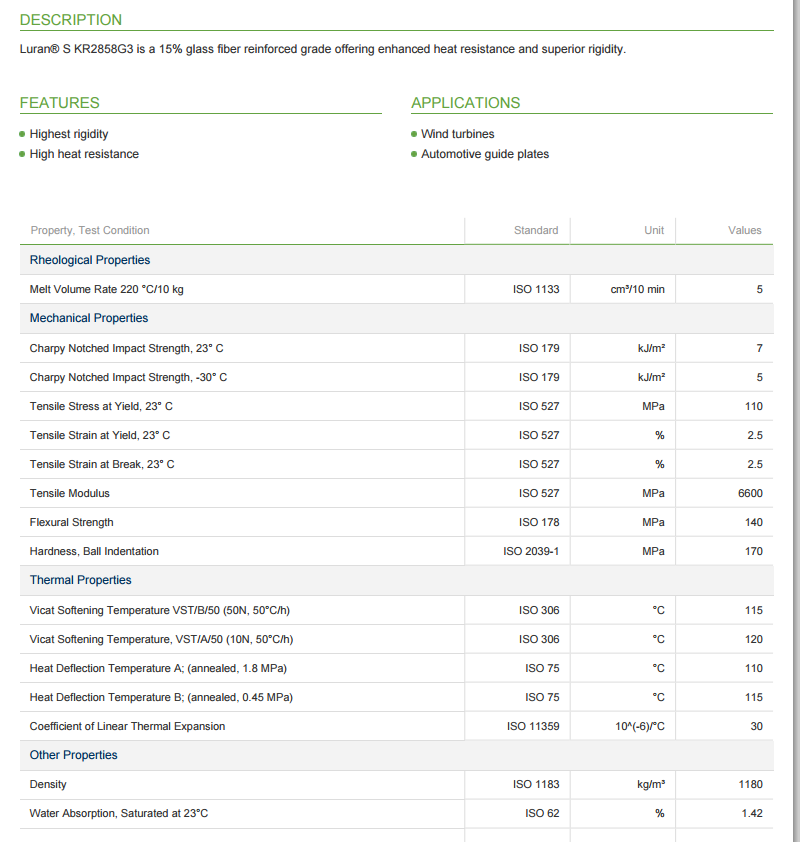This screenshot has height=842, width=800.
Task: Click 'Charpy Notched Impact Strength, 23° C' label
Action: pos(126,349)
